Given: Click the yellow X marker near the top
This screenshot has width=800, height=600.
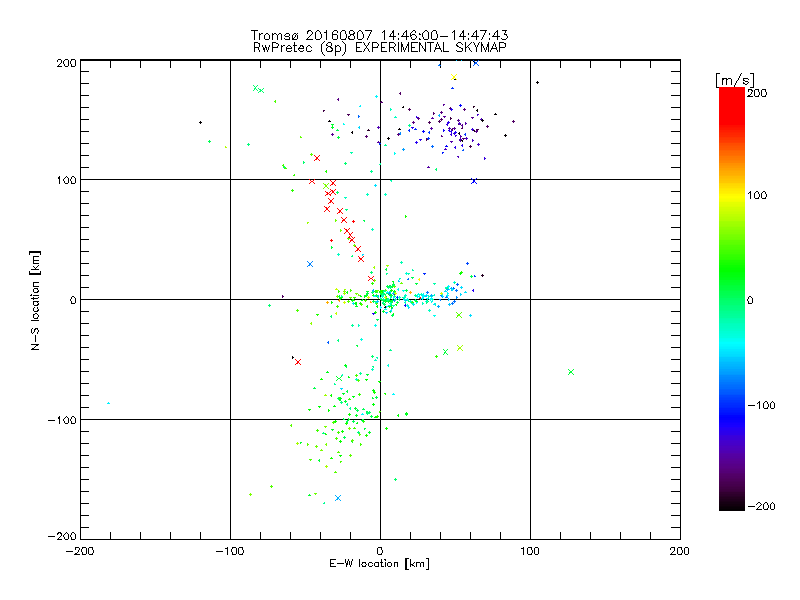Looking at the screenshot, I should (x=454, y=77).
